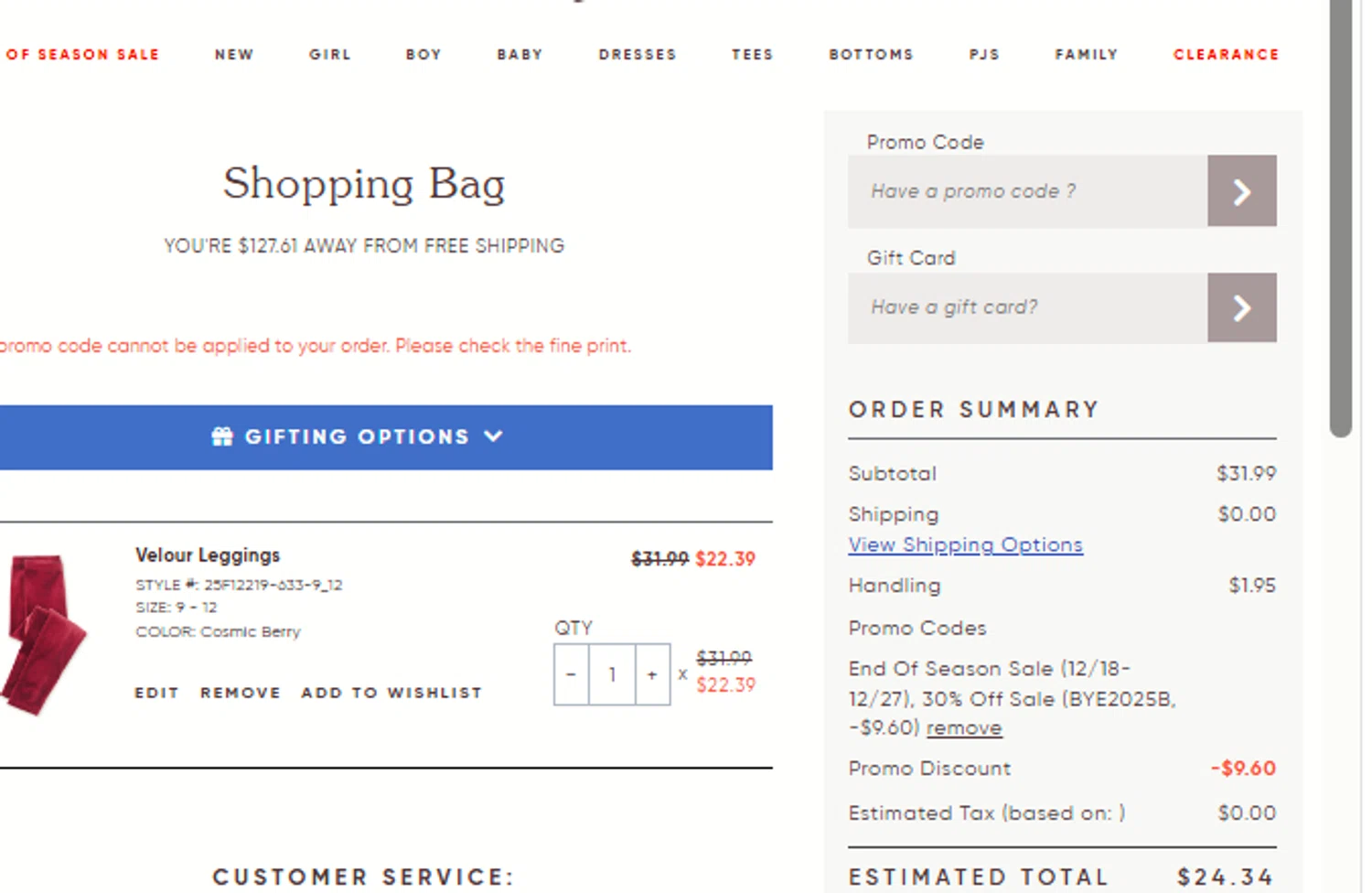Open the PJs menu item
The width and height of the screenshot is (1372, 893).
coord(984,55)
